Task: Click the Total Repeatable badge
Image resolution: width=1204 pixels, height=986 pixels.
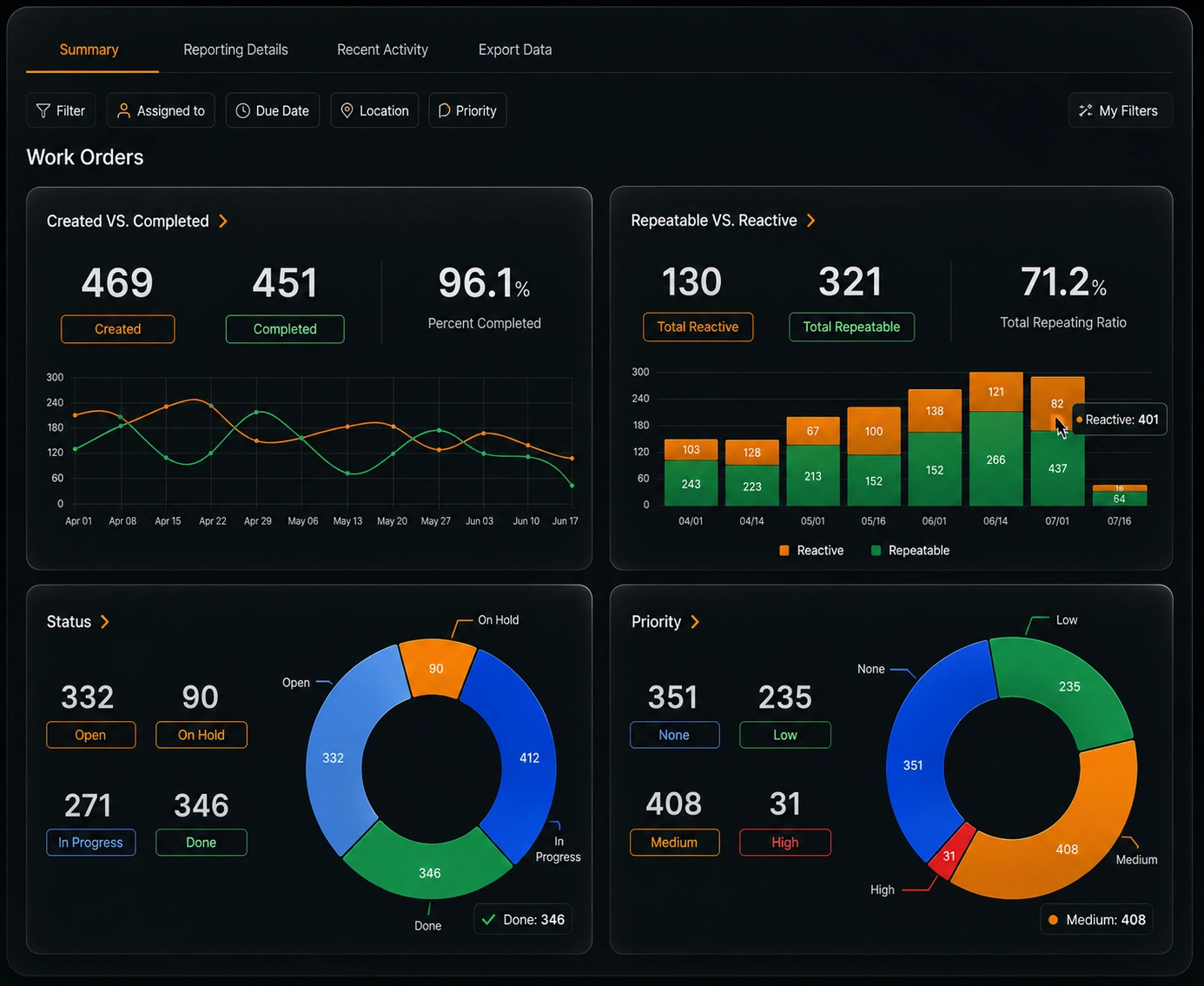Action: tap(851, 327)
